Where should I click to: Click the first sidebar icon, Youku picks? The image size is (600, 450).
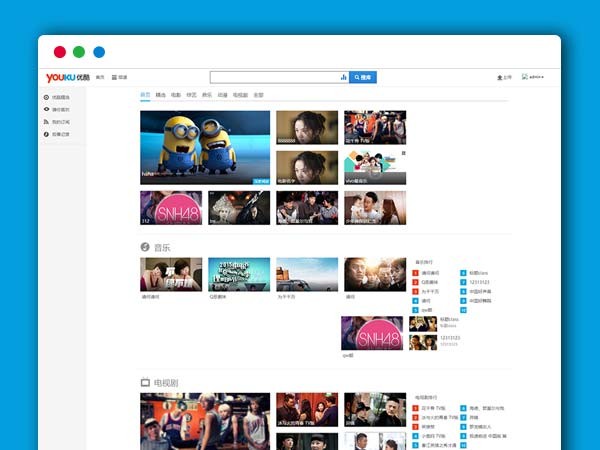point(46,97)
